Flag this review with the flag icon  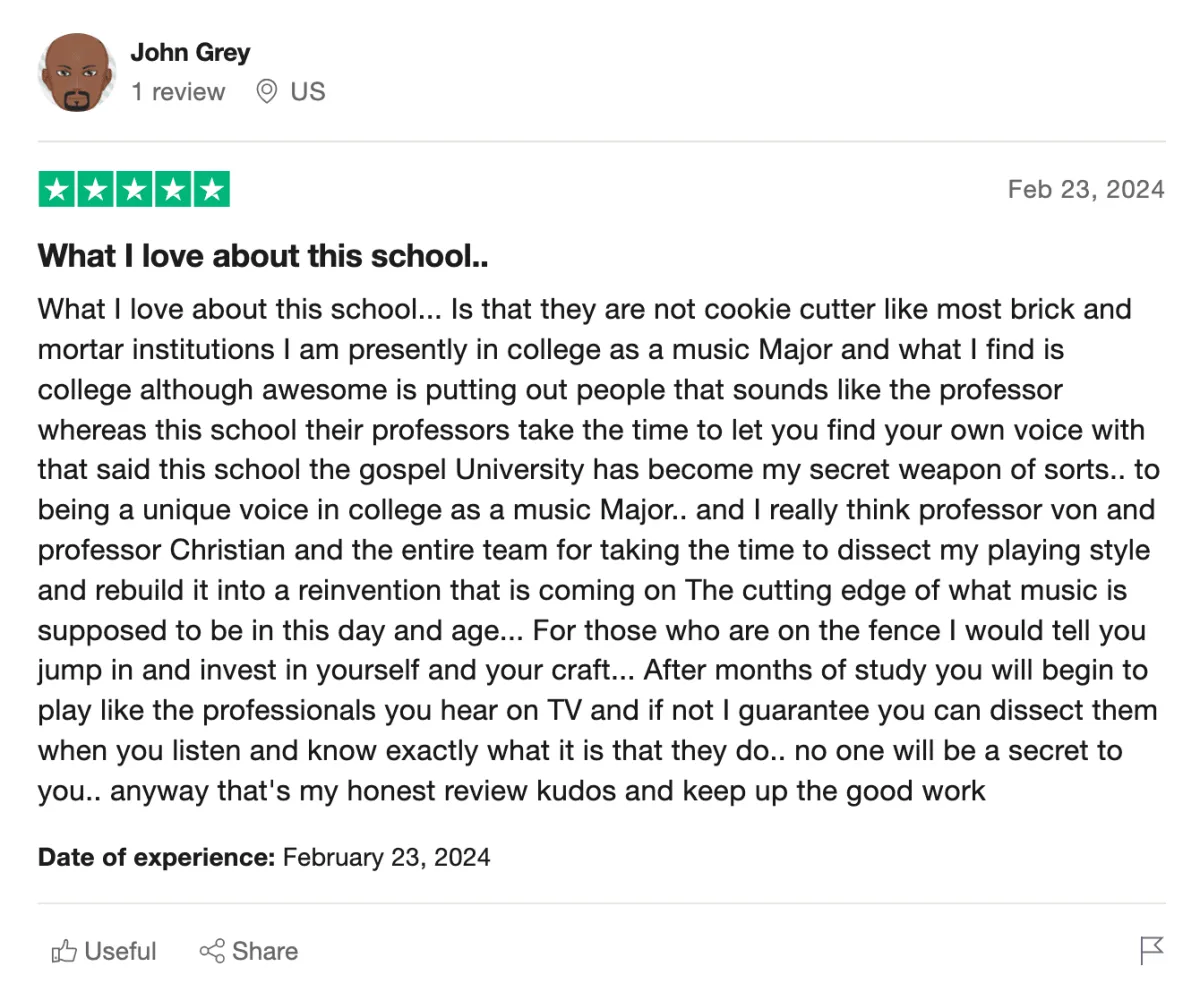pyautogui.click(x=1152, y=951)
